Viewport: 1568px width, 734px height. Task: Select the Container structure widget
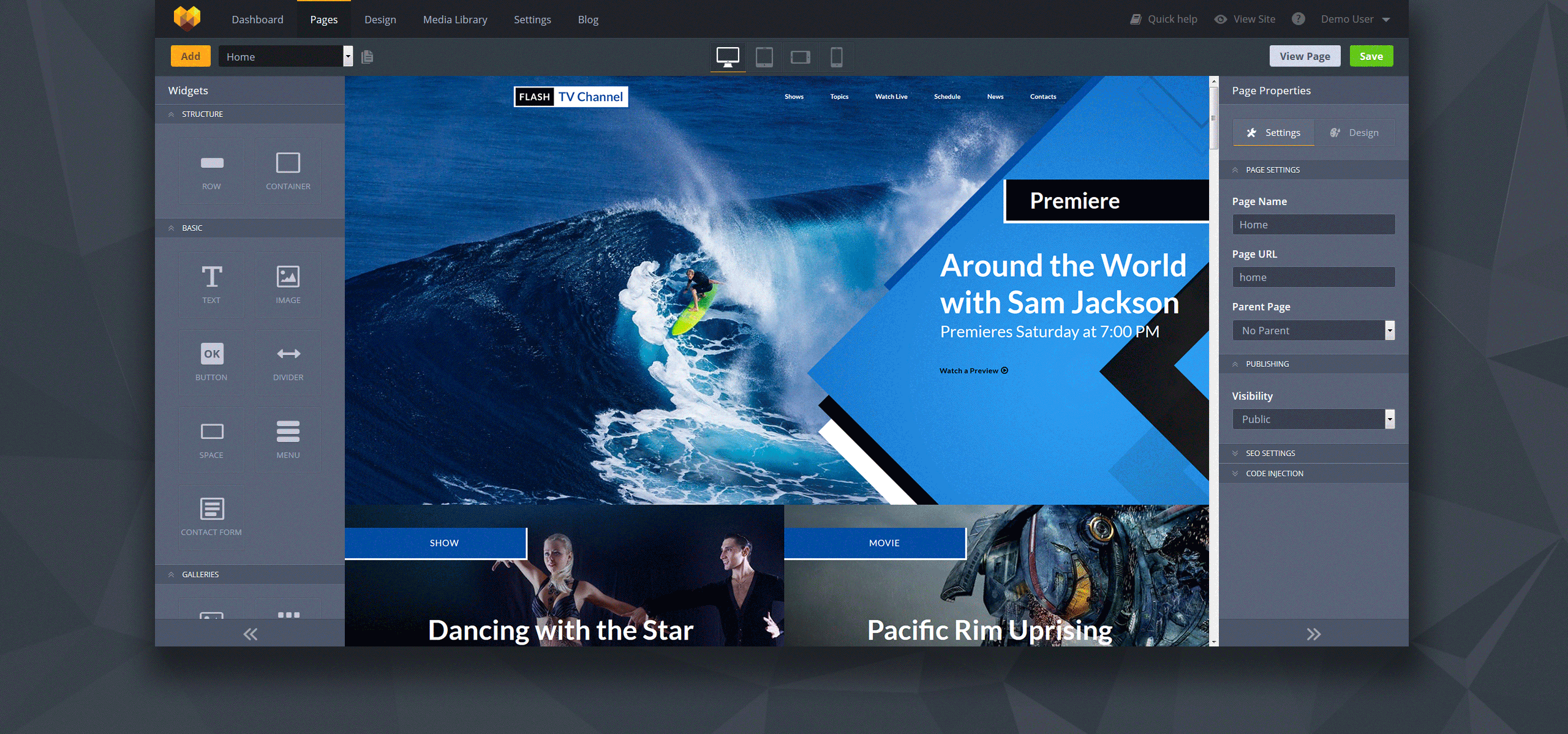(x=288, y=171)
